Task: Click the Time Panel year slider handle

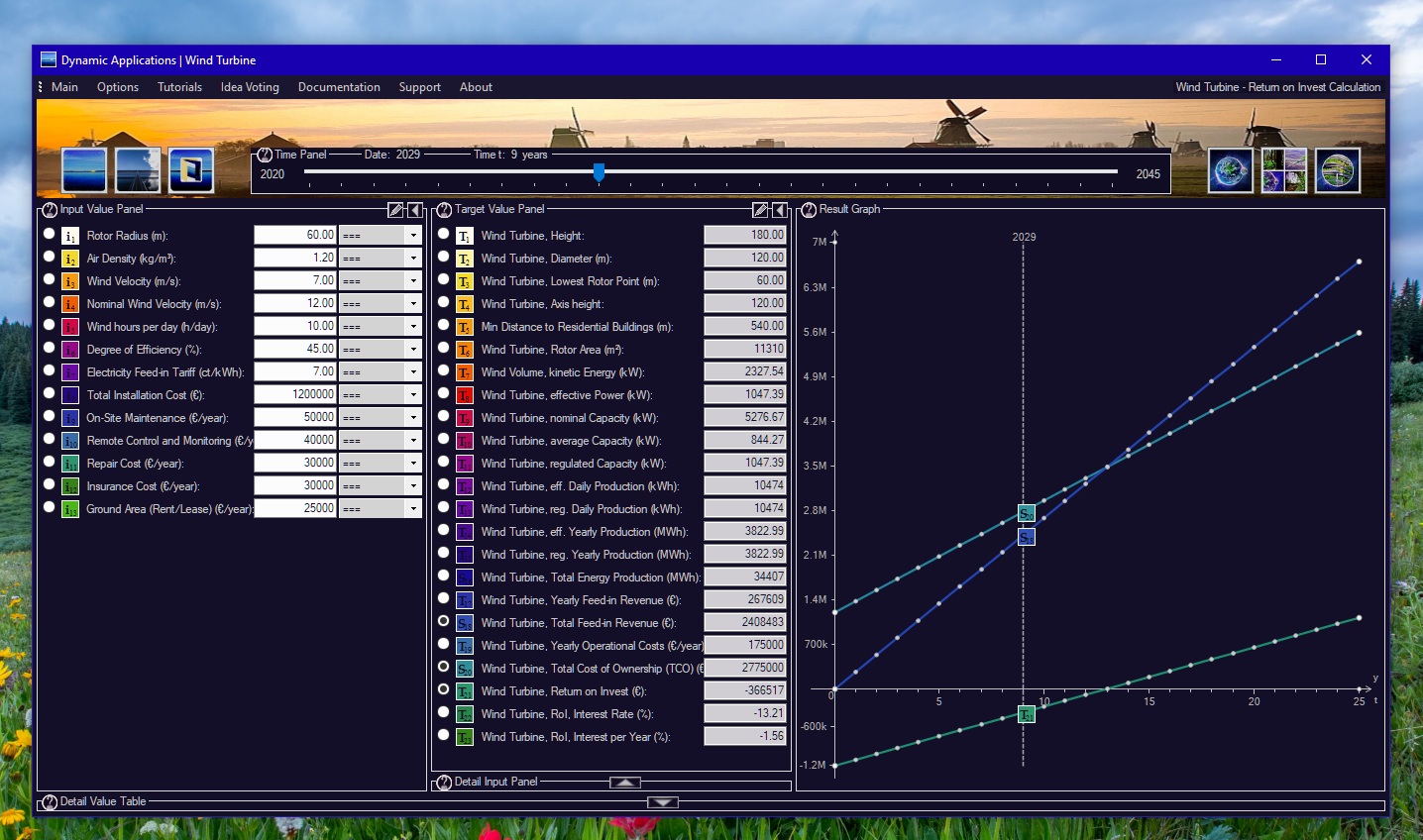Action: click(x=599, y=172)
